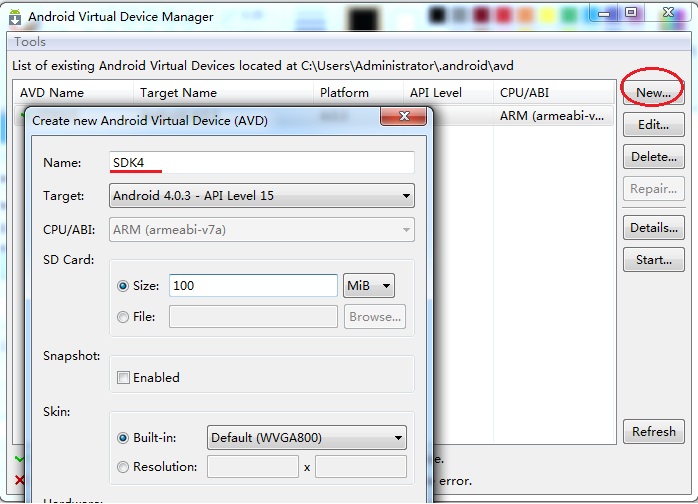Viewport: 698px width, 504px height.
Task: Select the Resolution radio button
Action: point(123,467)
